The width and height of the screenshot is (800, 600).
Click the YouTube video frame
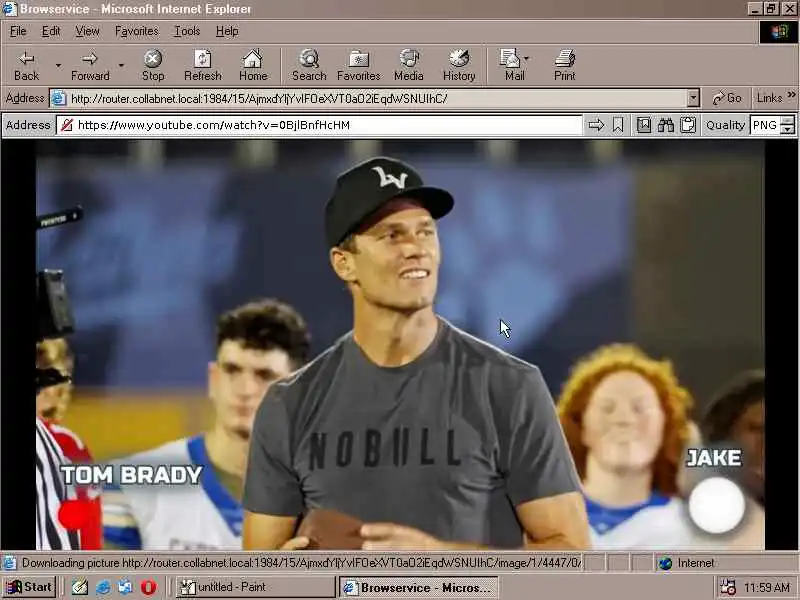click(x=400, y=345)
